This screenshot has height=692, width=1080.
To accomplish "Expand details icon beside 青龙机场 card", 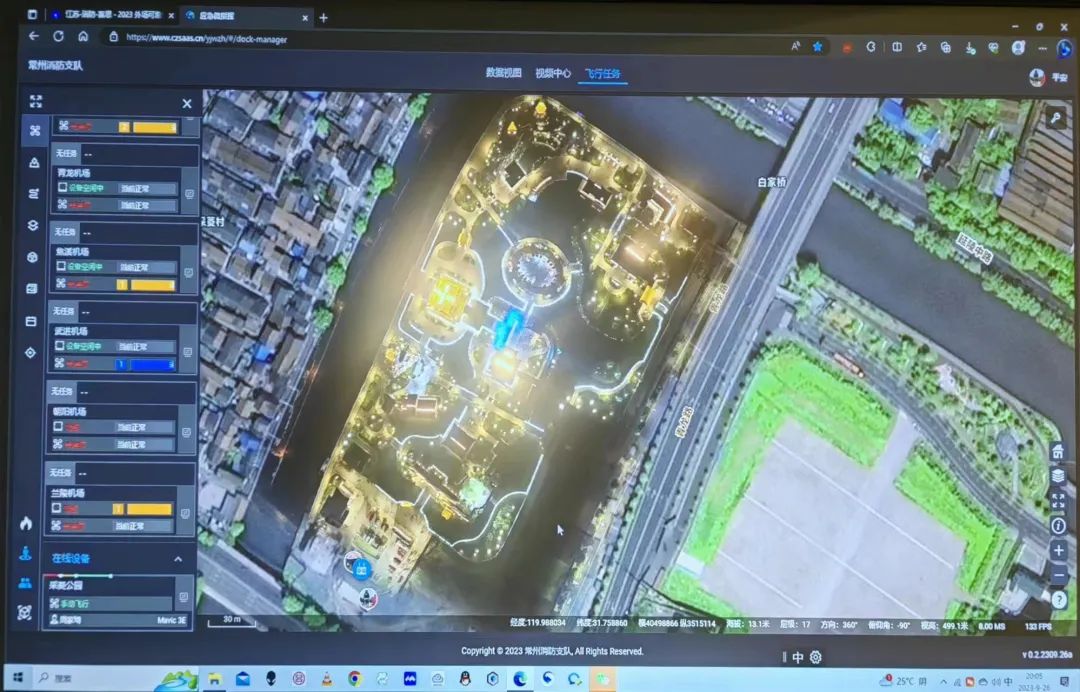I will 189,195.
